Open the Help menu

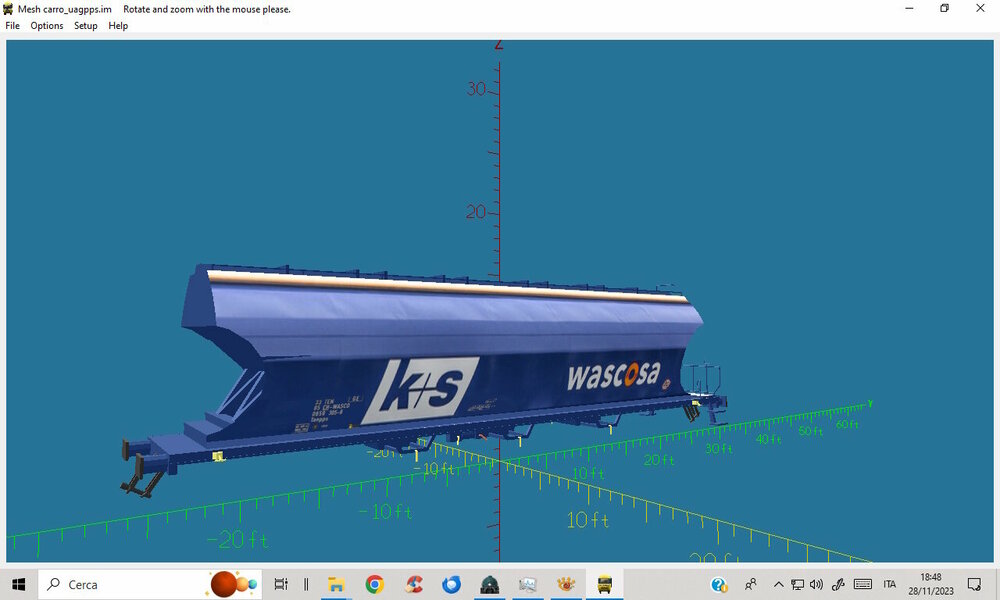coord(118,26)
